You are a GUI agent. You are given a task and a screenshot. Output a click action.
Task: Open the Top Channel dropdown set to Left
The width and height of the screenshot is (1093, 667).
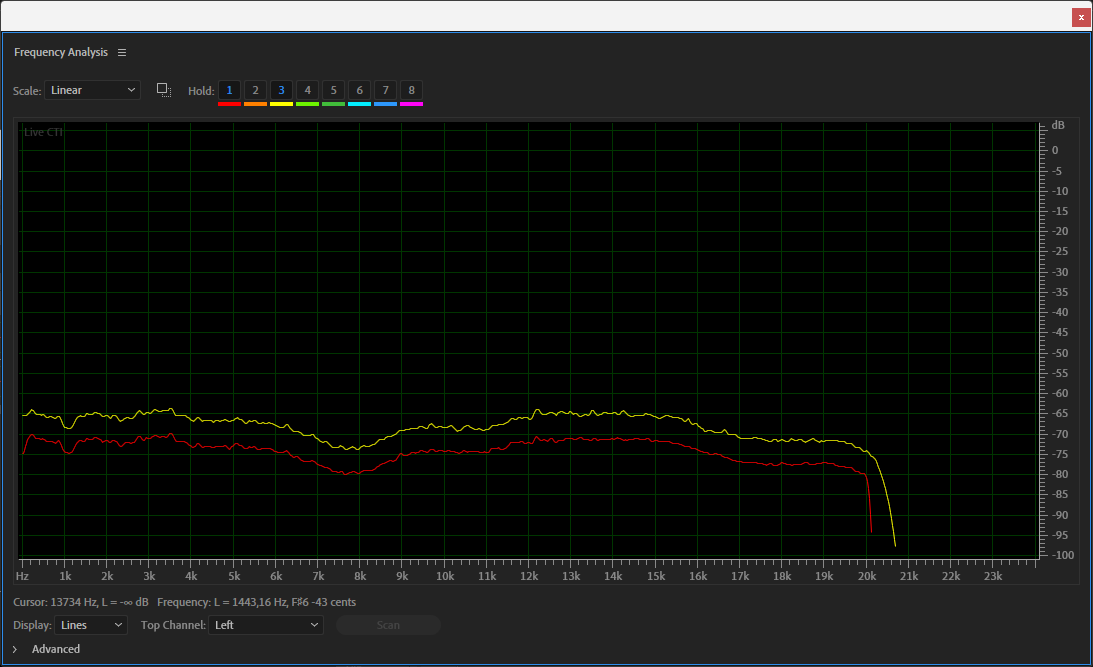pyautogui.click(x=266, y=625)
